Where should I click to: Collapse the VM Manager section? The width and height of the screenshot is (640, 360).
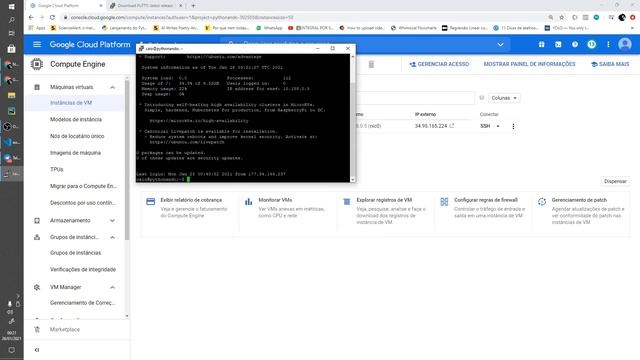(x=112, y=287)
